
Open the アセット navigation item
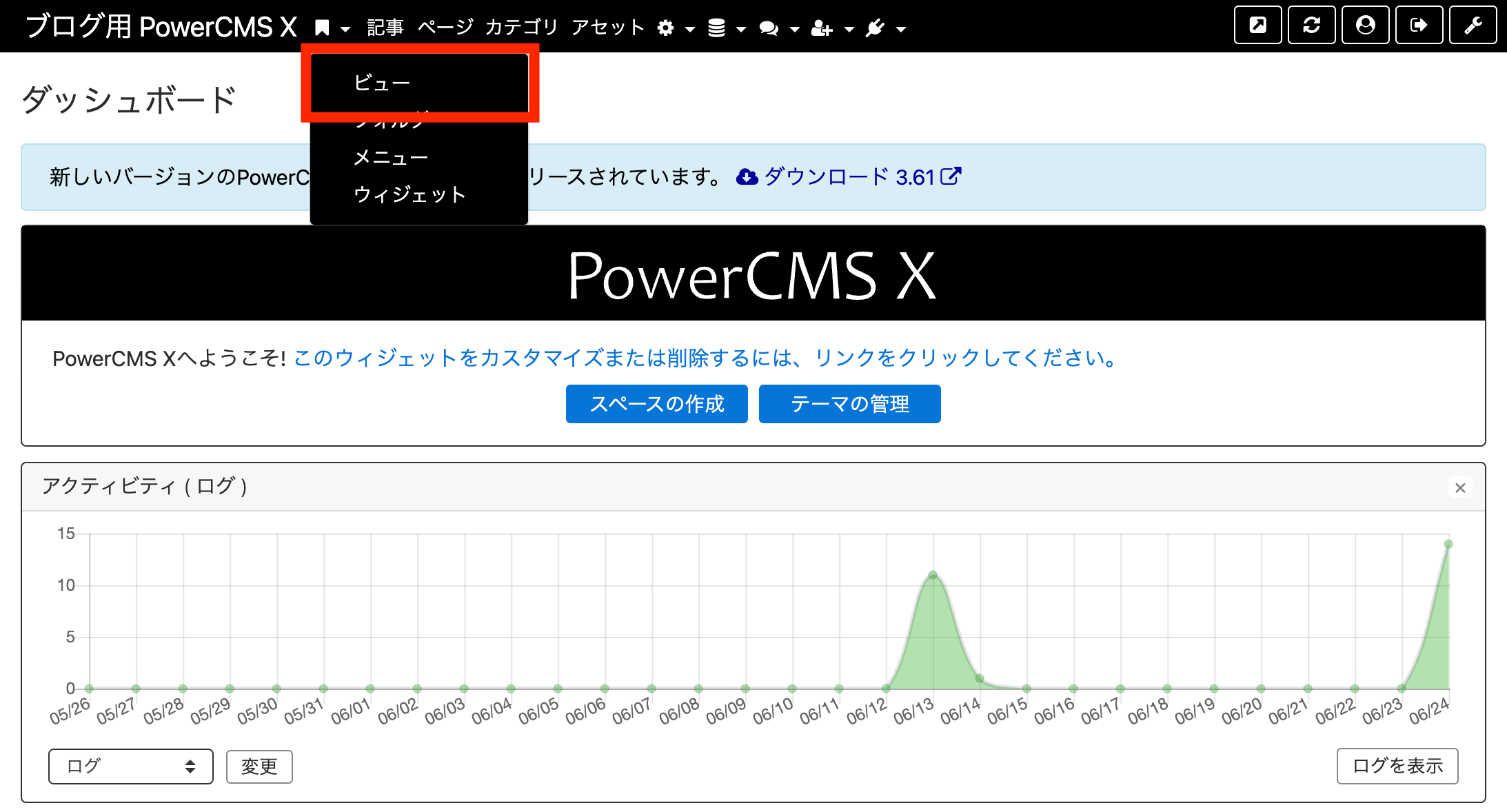(x=608, y=28)
